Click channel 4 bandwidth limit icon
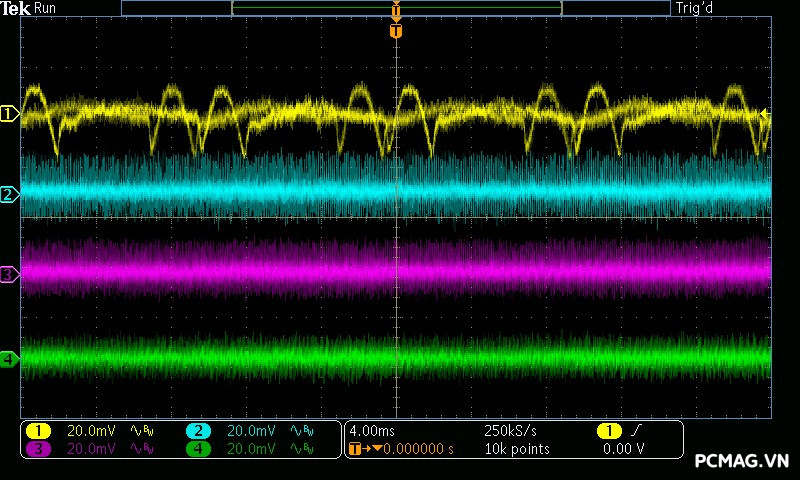Image resolution: width=800 pixels, height=480 pixels. pyautogui.click(x=301, y=449)
